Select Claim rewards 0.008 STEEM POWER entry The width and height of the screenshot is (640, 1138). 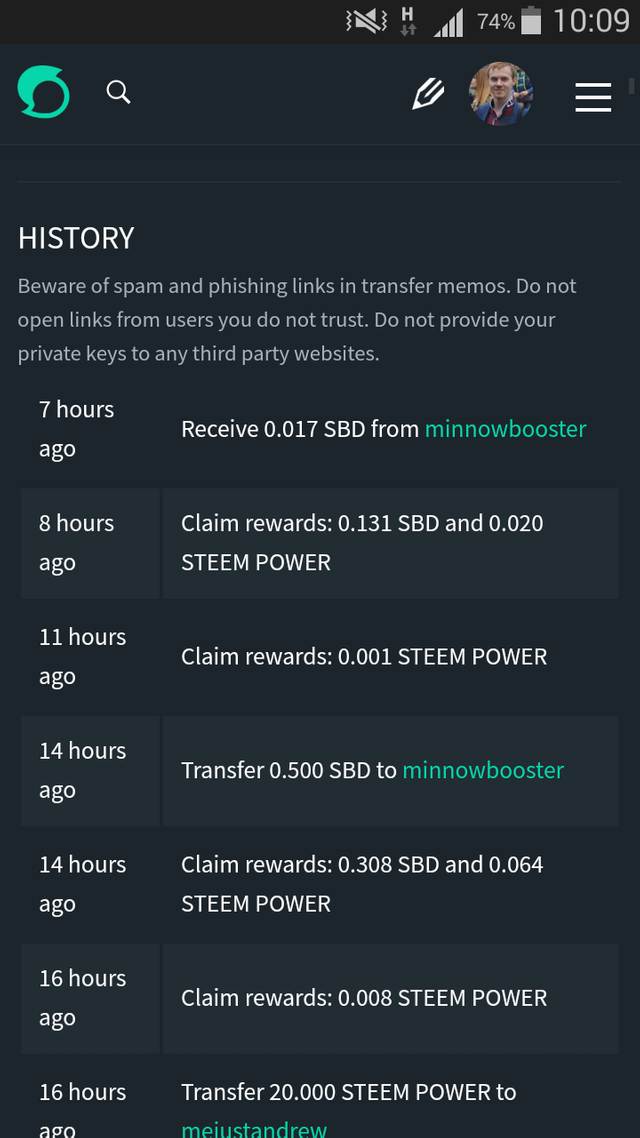[x=364, y=998]
